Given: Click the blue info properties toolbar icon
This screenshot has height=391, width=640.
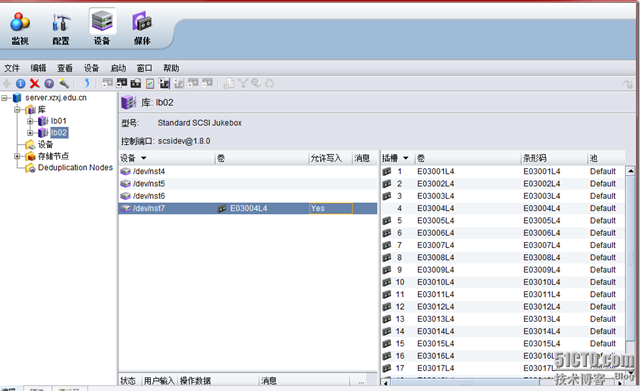Looking at the screenshot, I should click(x=20, y=84).
